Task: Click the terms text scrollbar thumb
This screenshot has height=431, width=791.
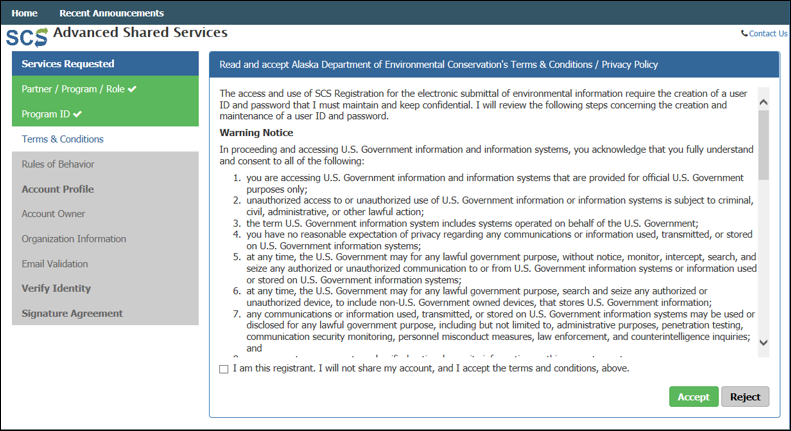Action: coord(763,145)
